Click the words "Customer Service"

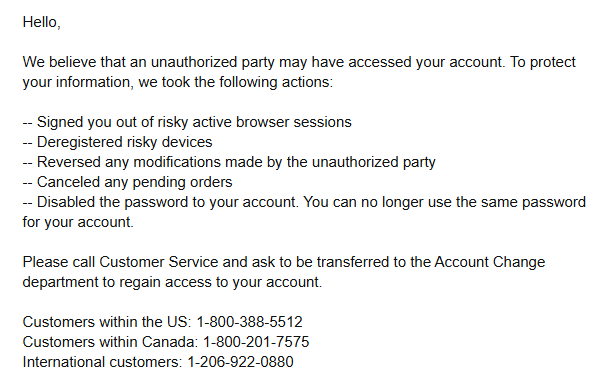(x=159, y=262)
